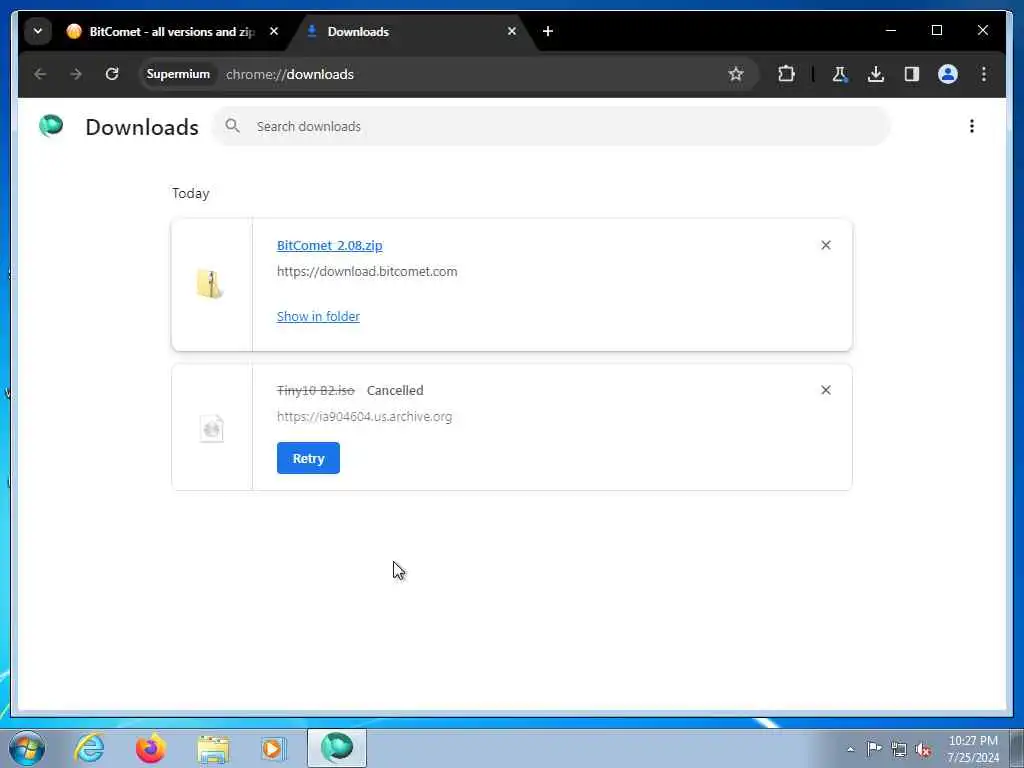
Task: Go forward with the forward arrow
Action: (x=76, y=74)
